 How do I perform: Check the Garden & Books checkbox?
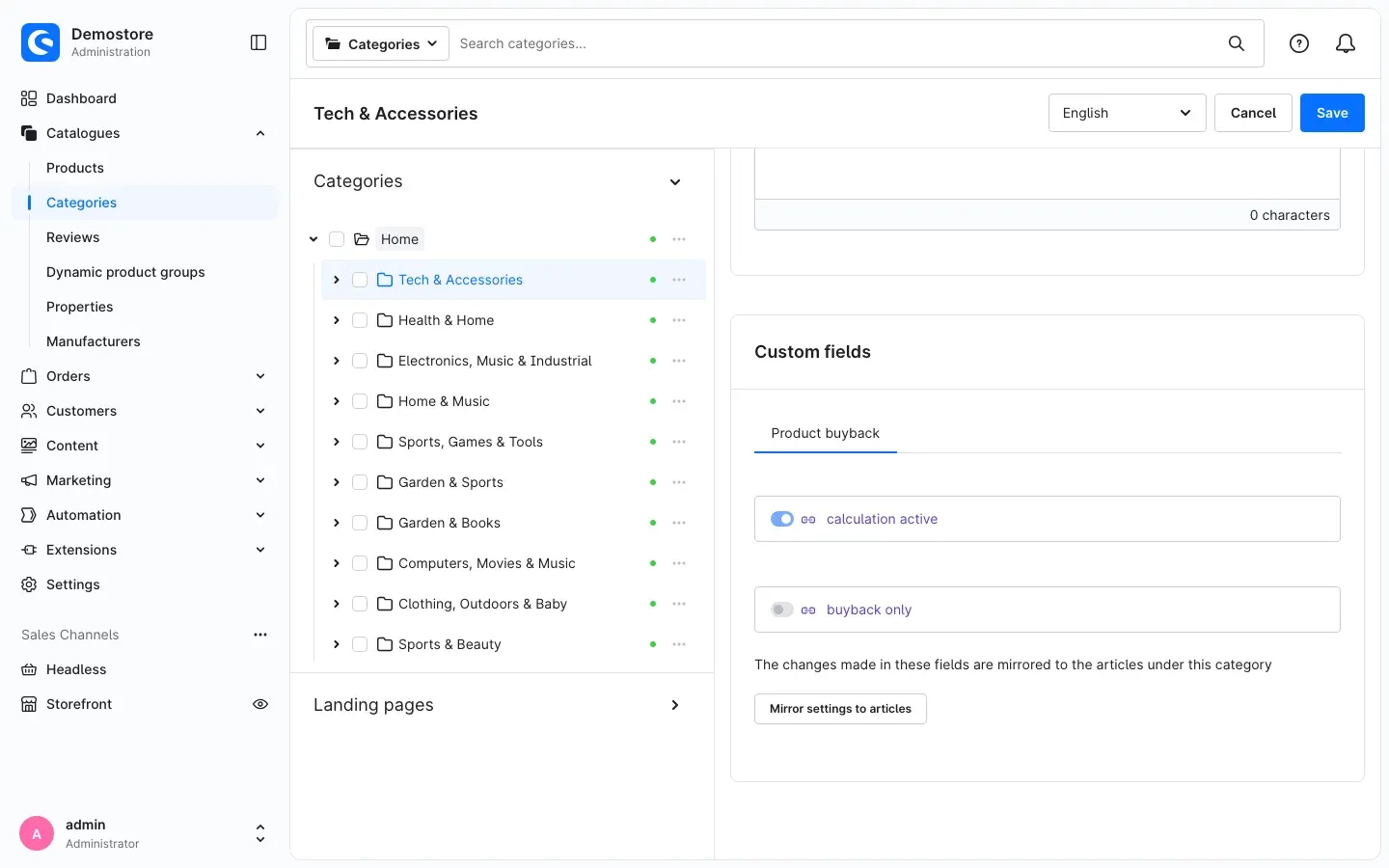360,523
